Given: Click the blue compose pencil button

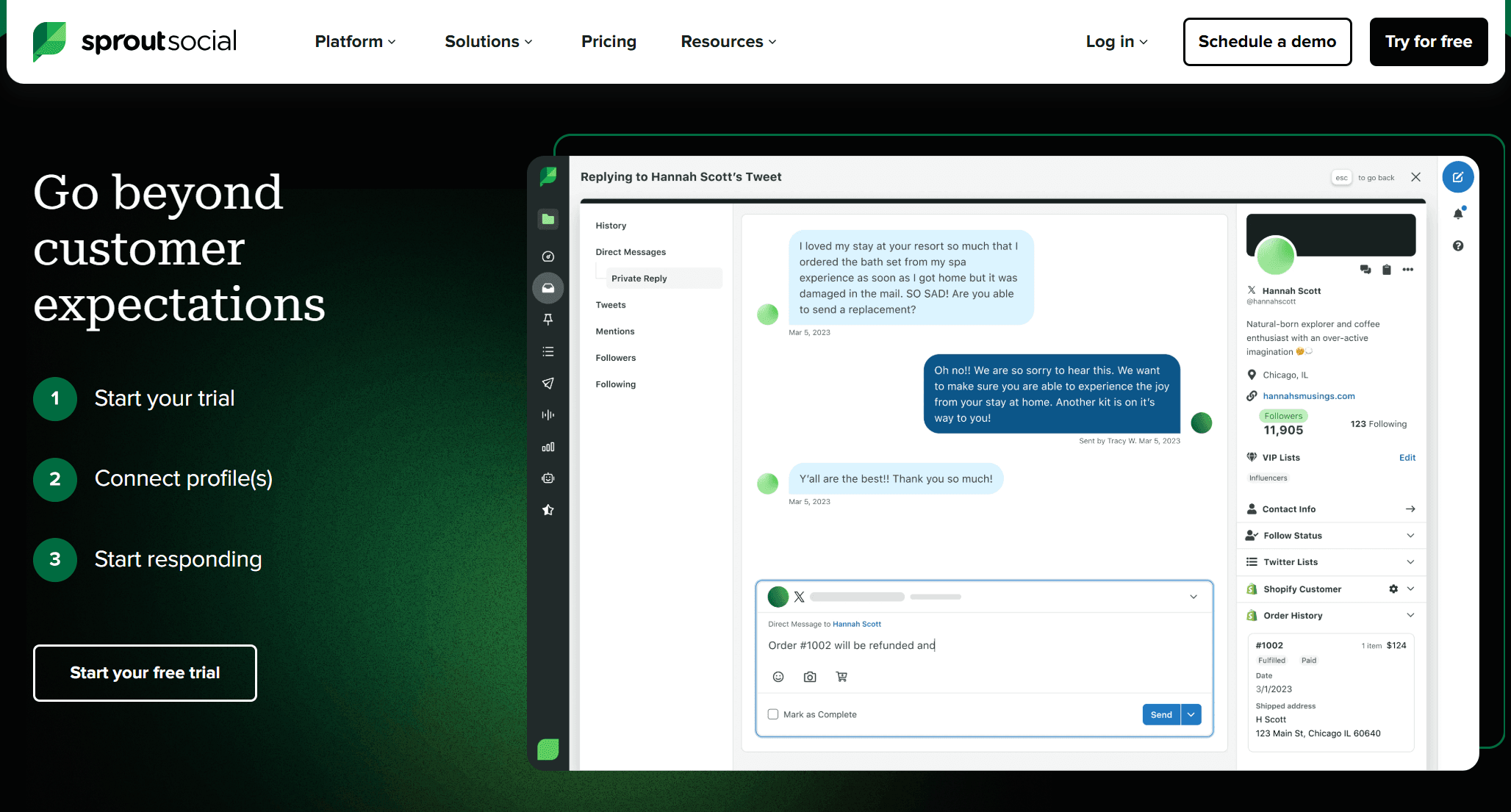Looking at the screenshot, I should click(x=1458, y=177).
